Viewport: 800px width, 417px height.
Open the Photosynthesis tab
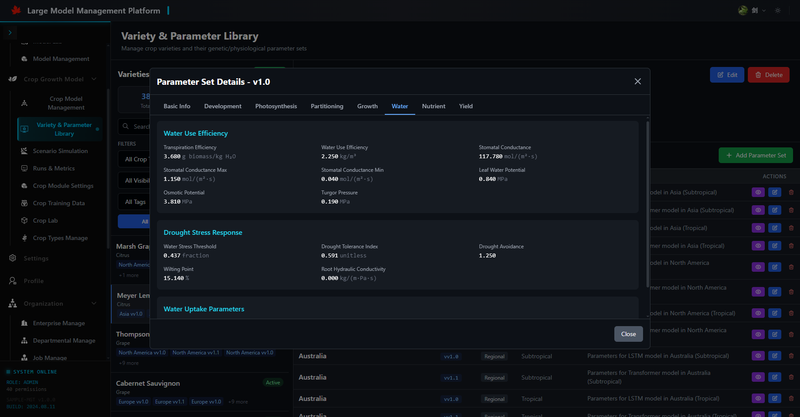276,106
